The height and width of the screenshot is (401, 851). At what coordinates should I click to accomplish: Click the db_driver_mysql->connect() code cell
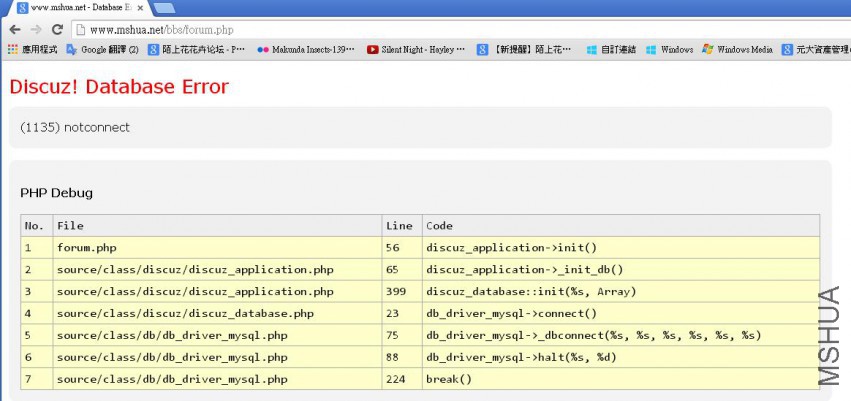pos(621,314)
